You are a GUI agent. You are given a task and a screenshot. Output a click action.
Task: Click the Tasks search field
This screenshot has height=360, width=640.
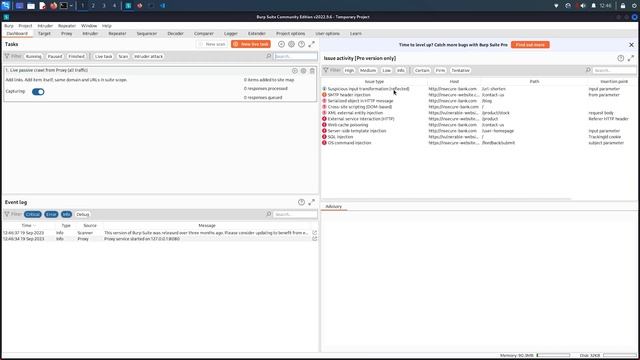click(x=296, y=56)
